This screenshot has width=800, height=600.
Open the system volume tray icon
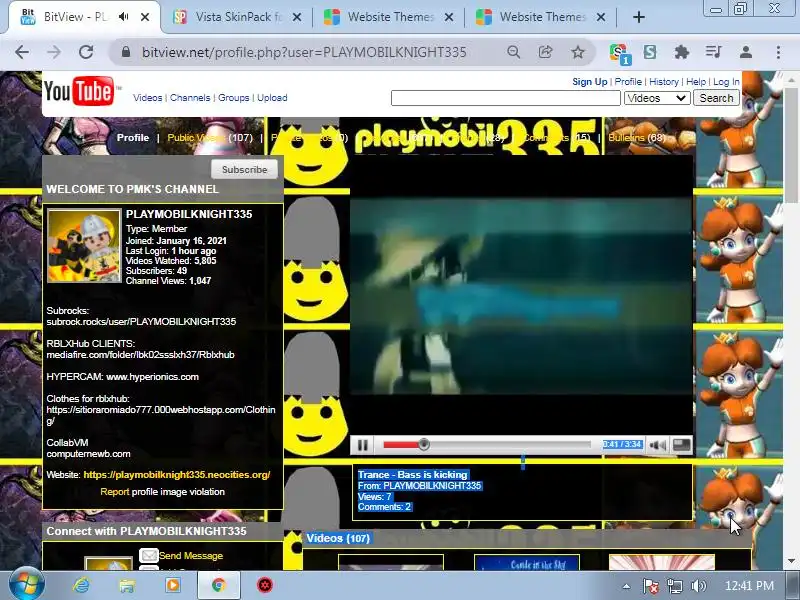[x=698, y=586]
